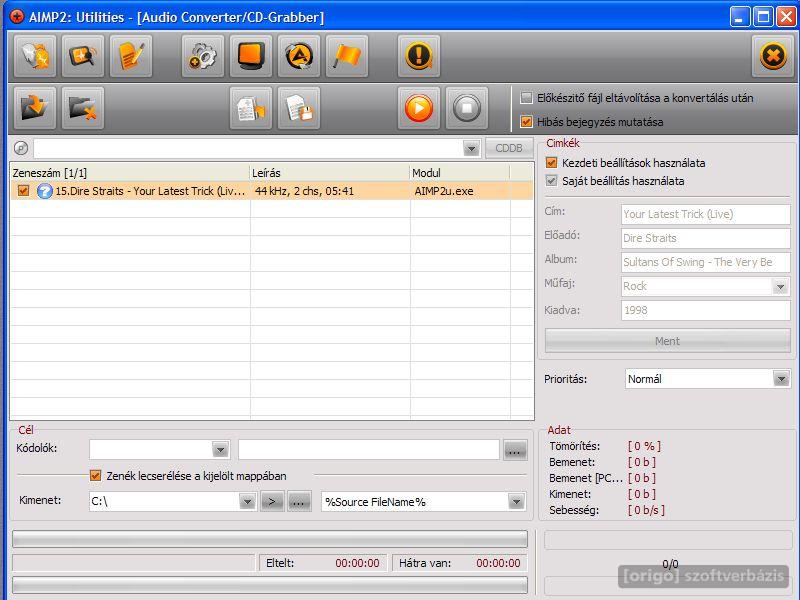
Task: Click the Tömörítés value '[ 0 % ]'
Action: (x=644, y=446)
